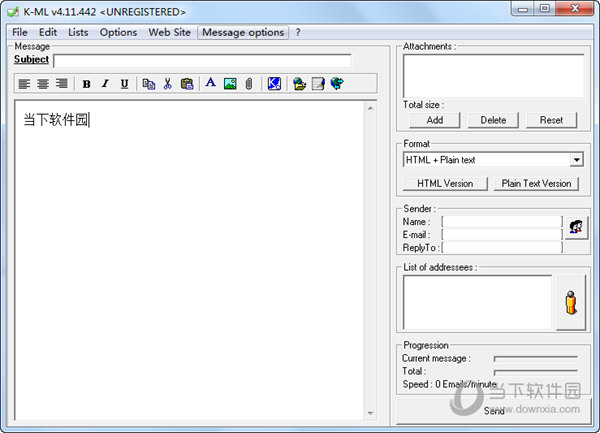600x433 pixels.
Task: Click the Send button
Action: pos(494,411)
